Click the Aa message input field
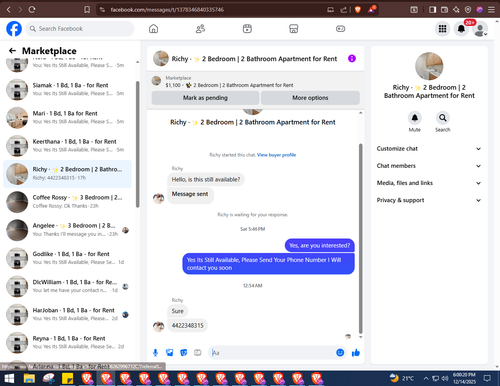The image size is (500, 386). (x=272, y=353)
